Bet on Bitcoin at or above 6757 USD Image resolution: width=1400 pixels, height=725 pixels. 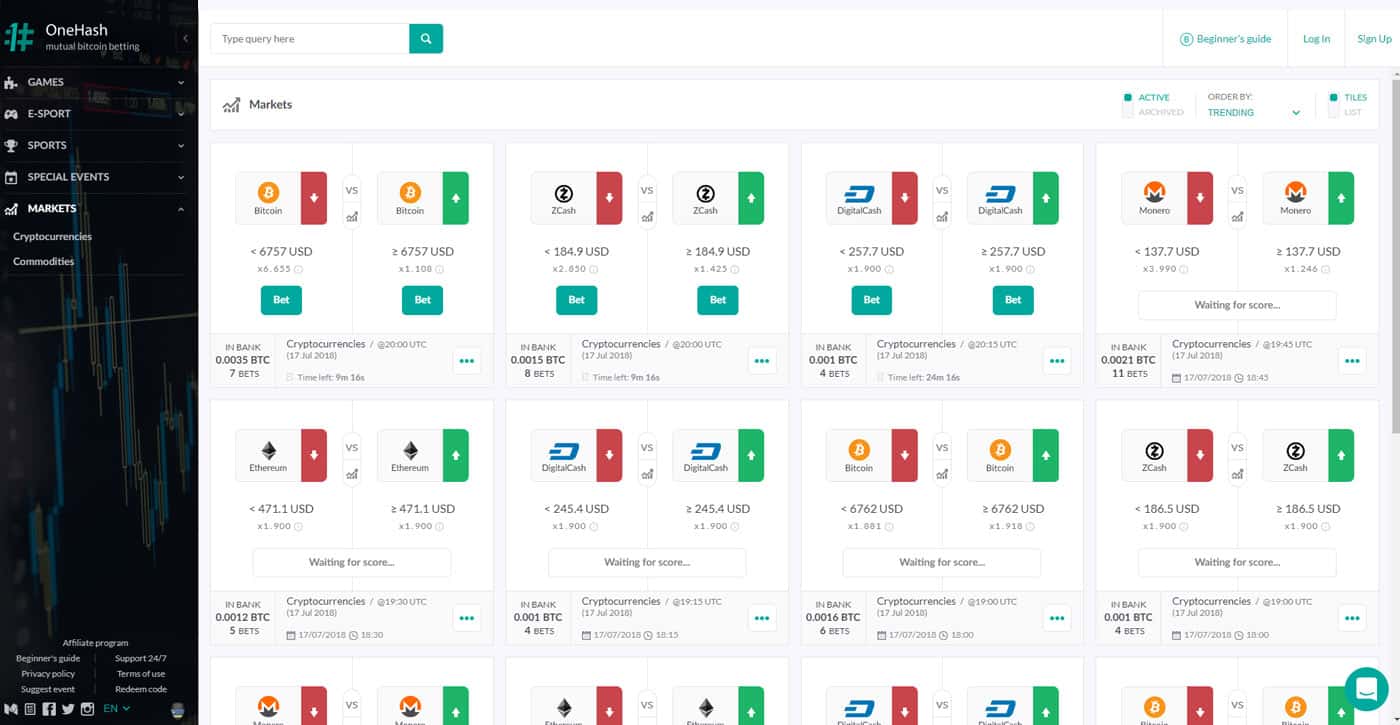[x=423, y=299]
